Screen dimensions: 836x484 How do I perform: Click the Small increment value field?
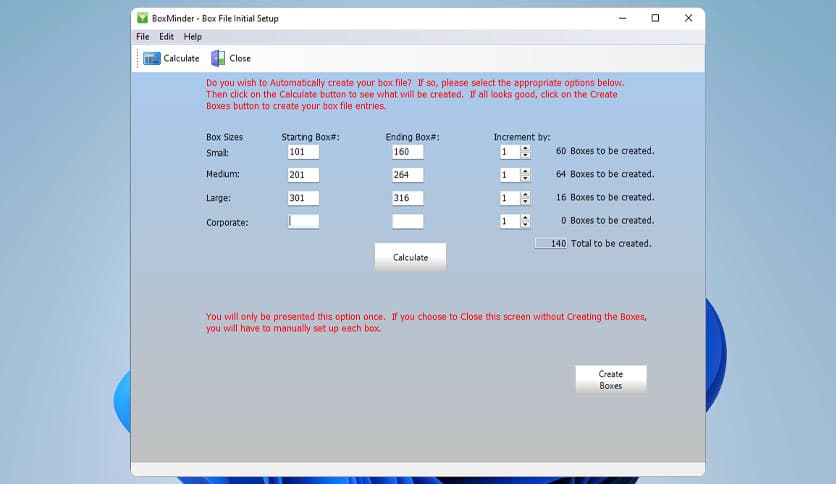[x=510, y=152]
